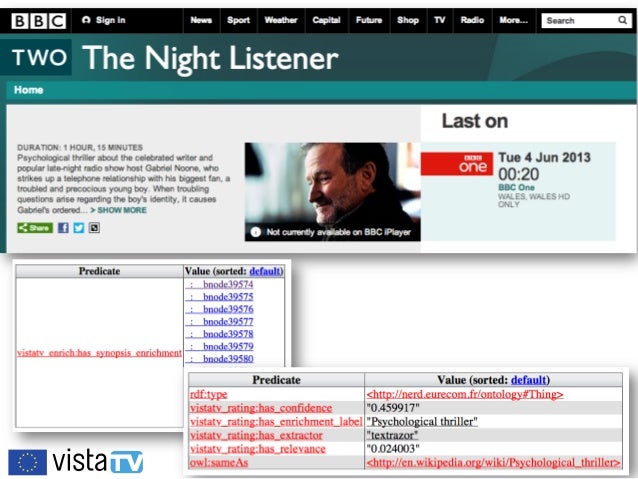Click the vista TV logo

[x=98, y=462]
